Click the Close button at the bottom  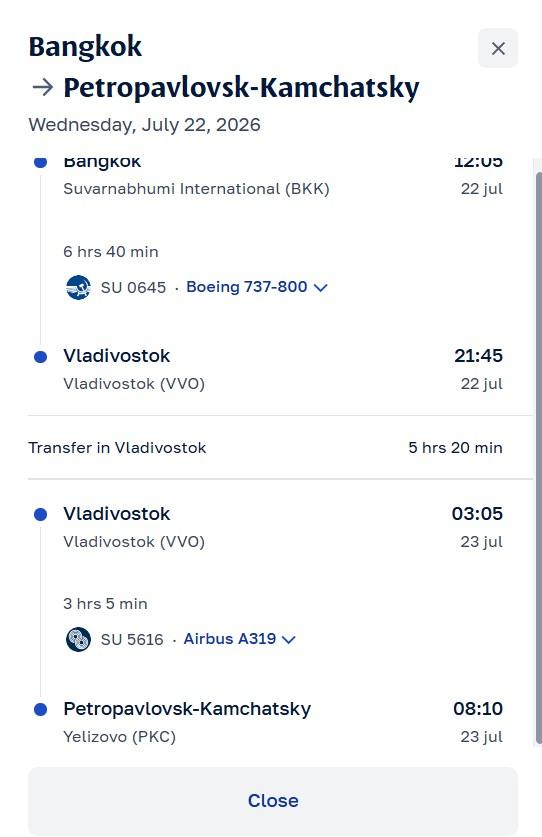tap(273, 801)
